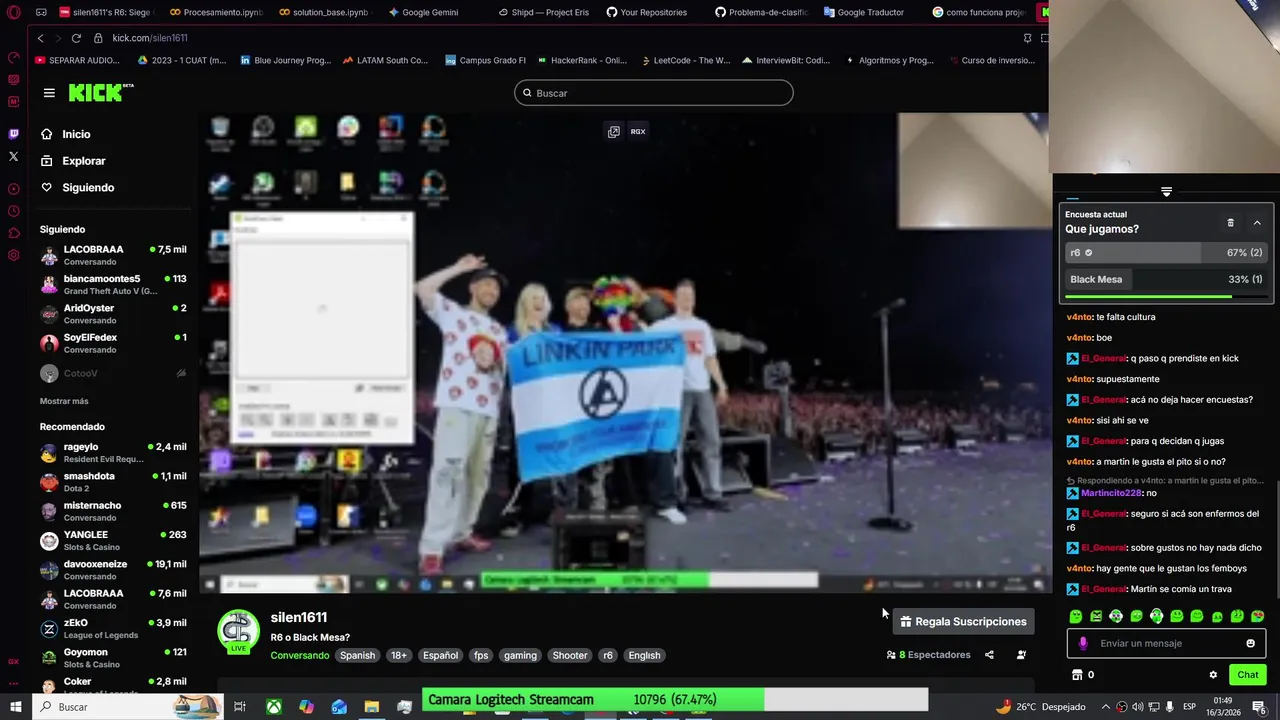This screenshot has width=1280, height=720.
Task: Click pop-out icon above the video
Action: coord(614,132)
